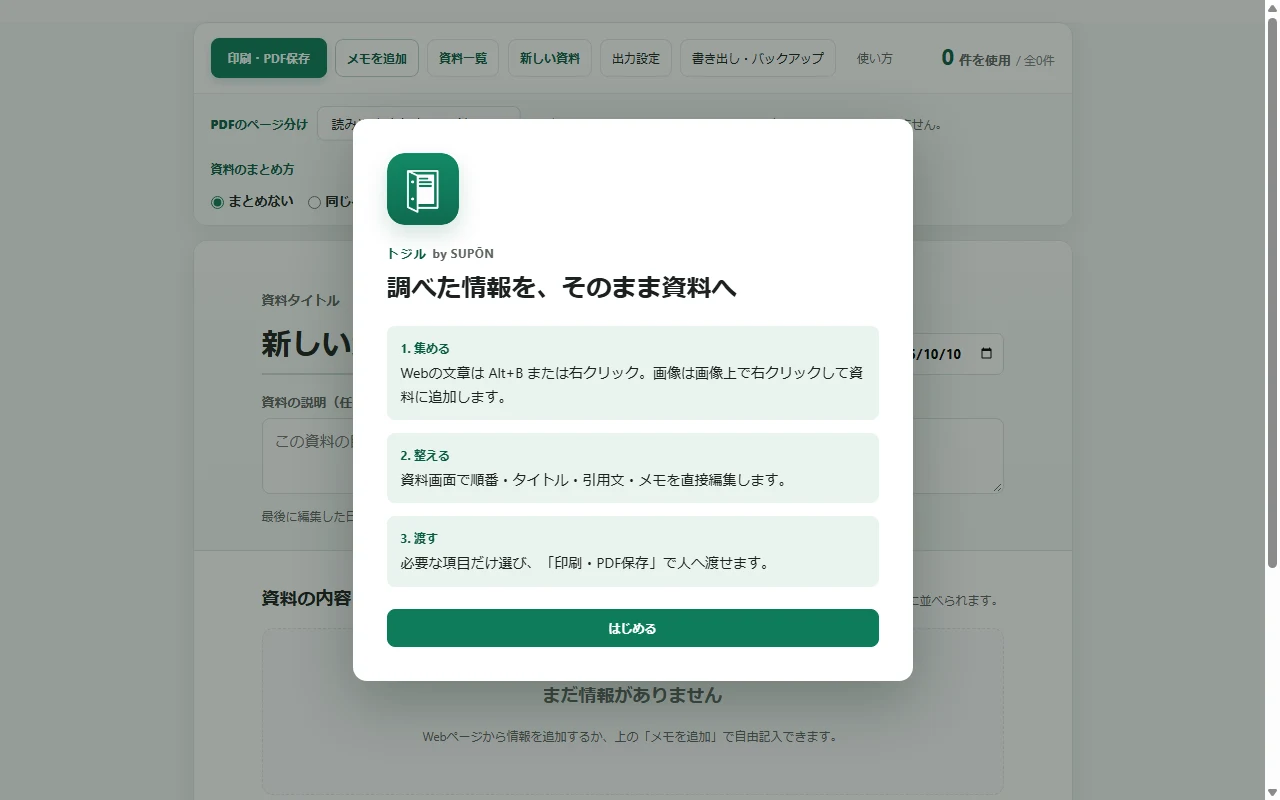Click the step title 3. 渡す
The image size is (1280, 800).
click(x=419, y=538)
